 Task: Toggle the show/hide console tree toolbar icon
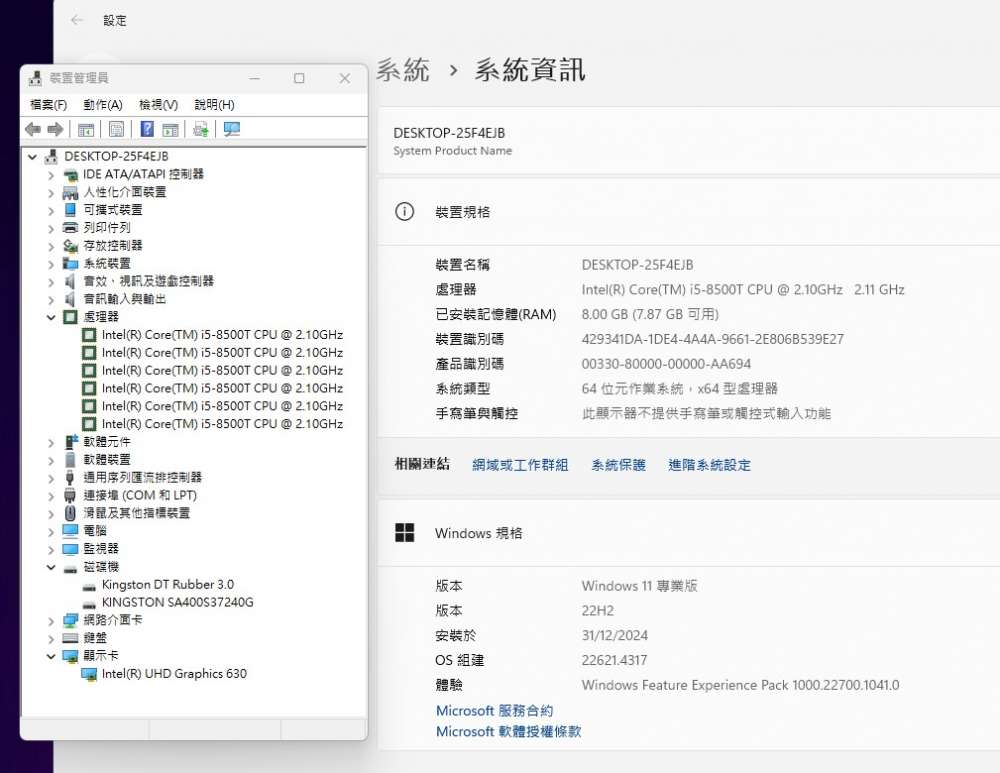[x=85, y=129]
